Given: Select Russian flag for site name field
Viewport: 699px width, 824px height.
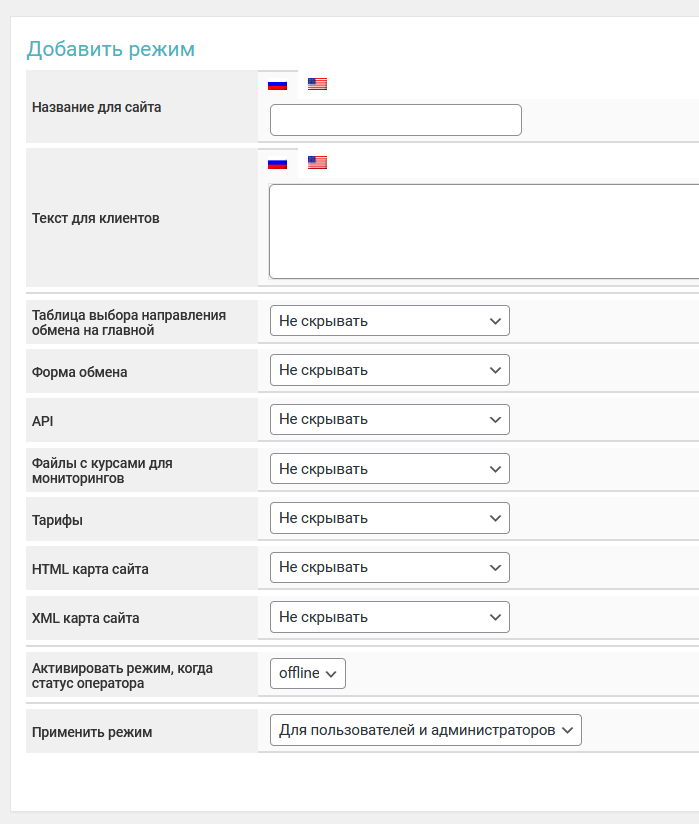Looking at the screenshot, I should [x=277, y=85].
